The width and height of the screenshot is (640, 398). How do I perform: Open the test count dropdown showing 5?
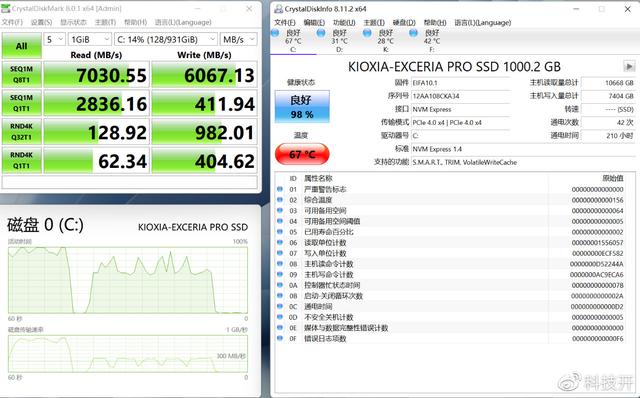54,39
